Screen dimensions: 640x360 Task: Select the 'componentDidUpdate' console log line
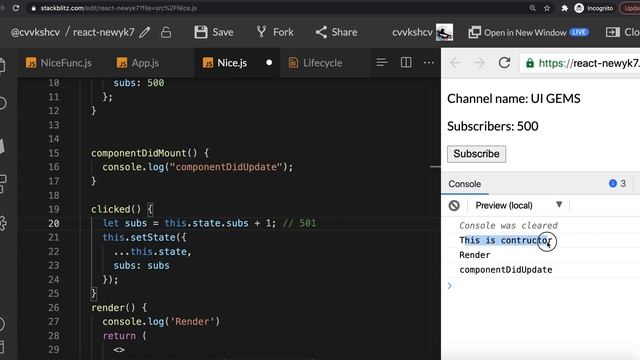(506, 270)
